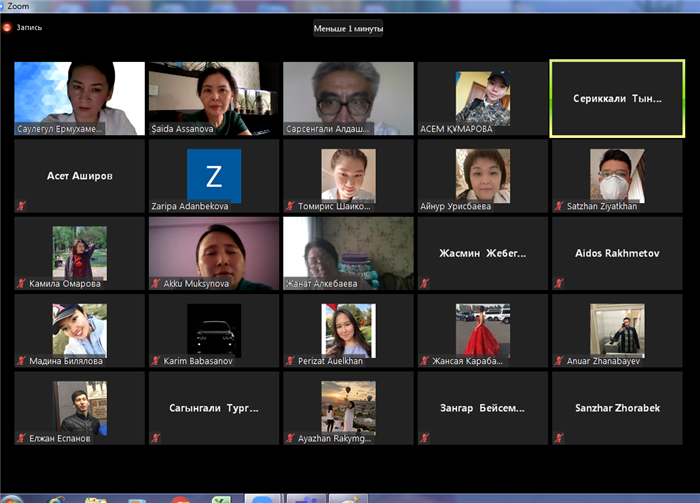Image resolution: width=700 pixels, height=503 pixels.
Task: Click Sanzhar Zhorabek's participant tile
Action: point(617,408)
